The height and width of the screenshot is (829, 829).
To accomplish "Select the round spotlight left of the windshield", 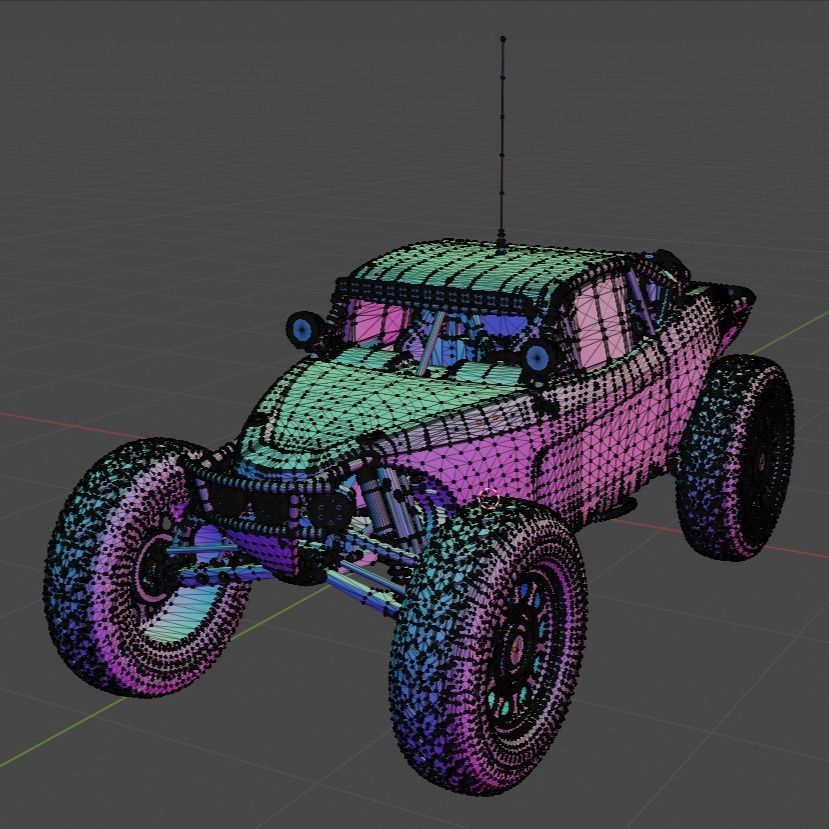I will point(304,329).
